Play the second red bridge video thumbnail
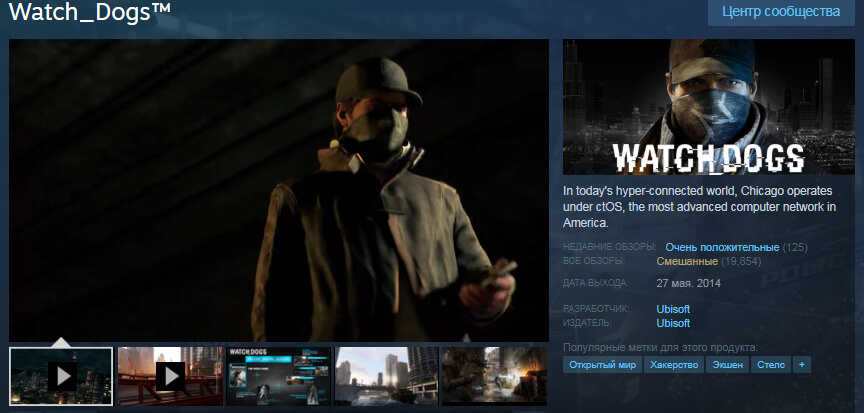The height and width of the screenshot is (413, 864). pyautogui.click(x=170, y=377)
